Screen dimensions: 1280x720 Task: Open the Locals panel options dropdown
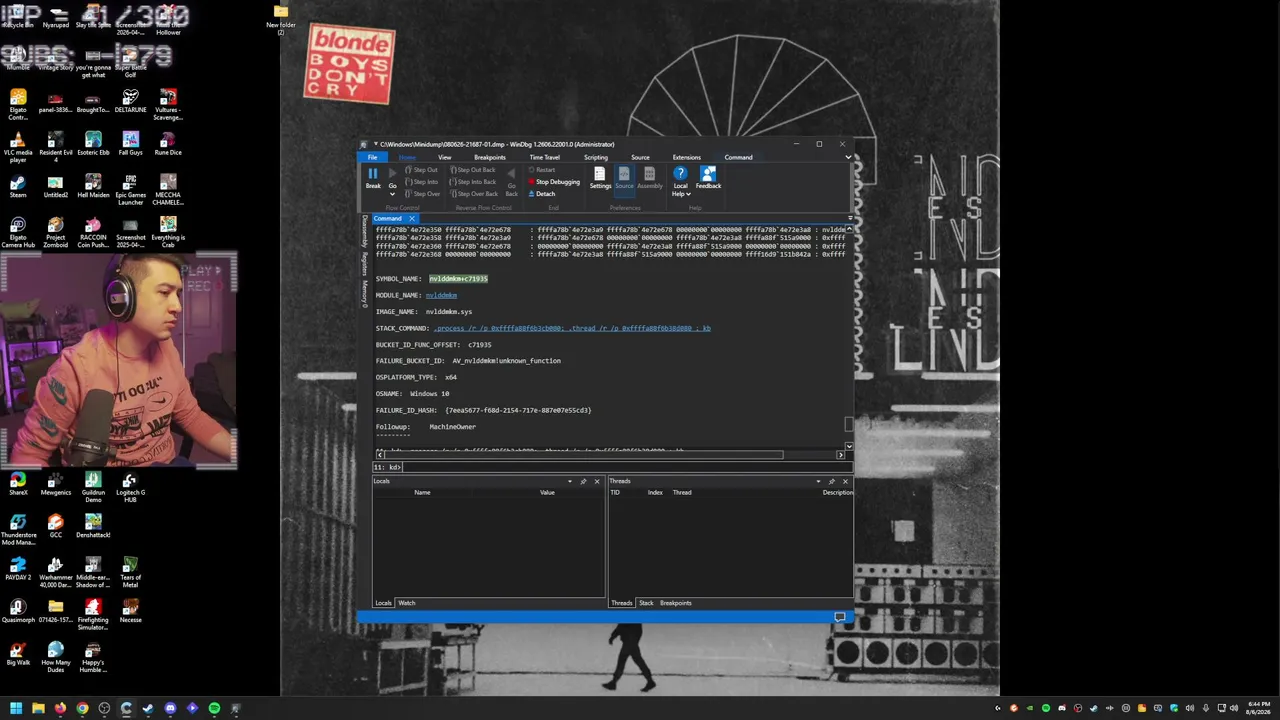tap(570, 482)
